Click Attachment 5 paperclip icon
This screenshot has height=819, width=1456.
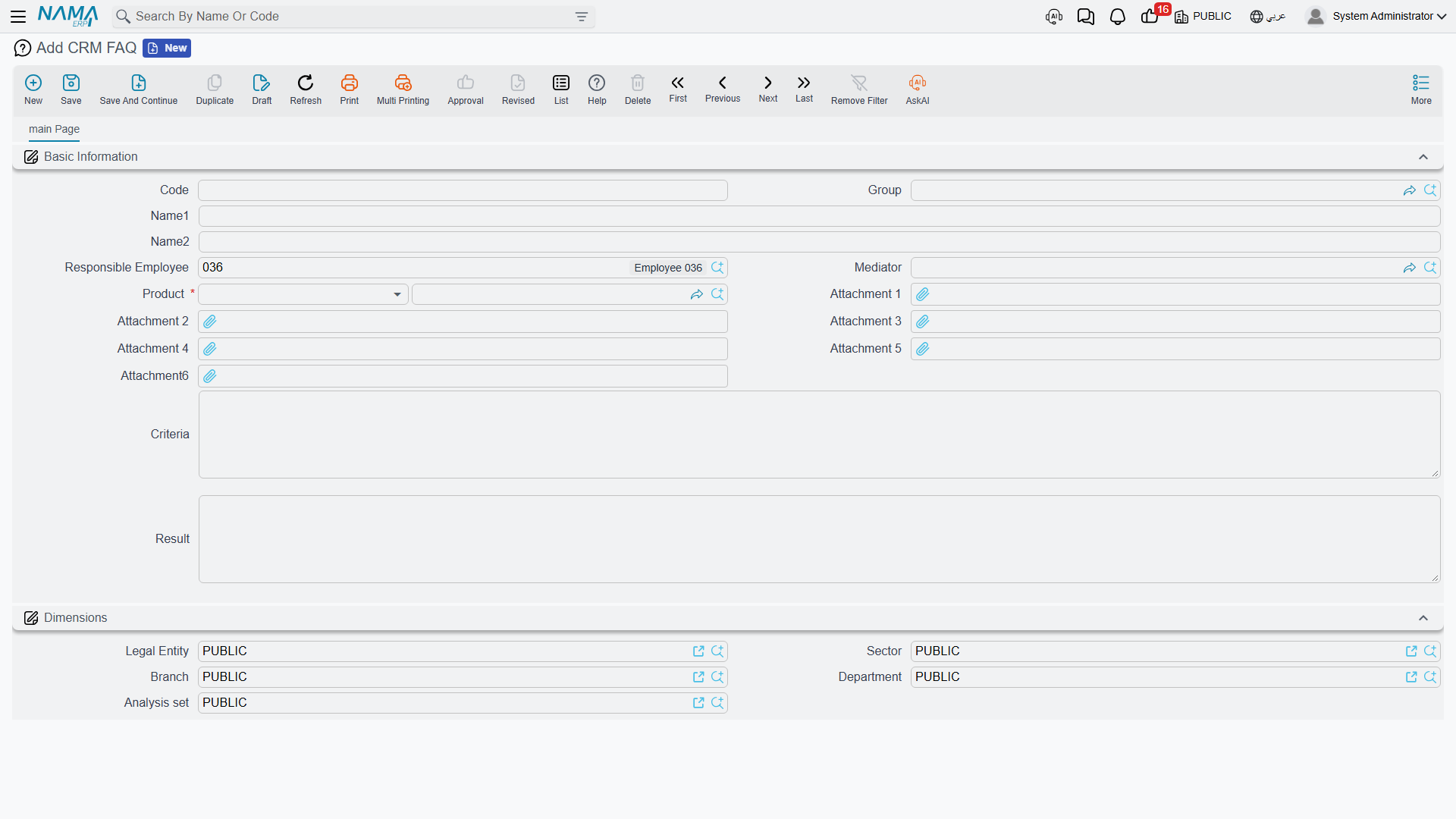pos(923,349)
